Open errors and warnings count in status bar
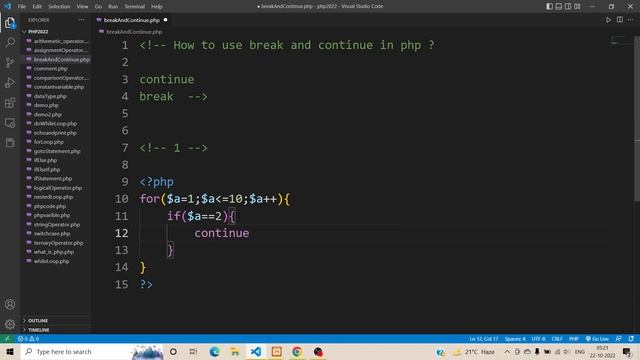This screenshot has height=360, width=640. point(28,339)
